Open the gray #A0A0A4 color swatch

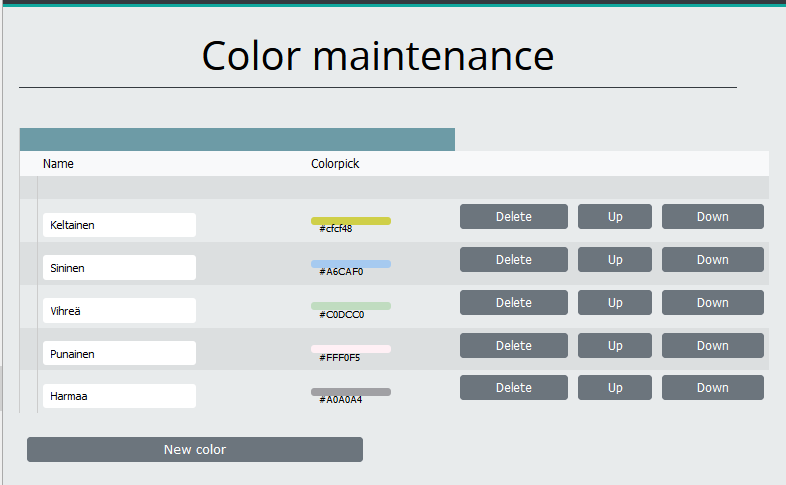350,392
